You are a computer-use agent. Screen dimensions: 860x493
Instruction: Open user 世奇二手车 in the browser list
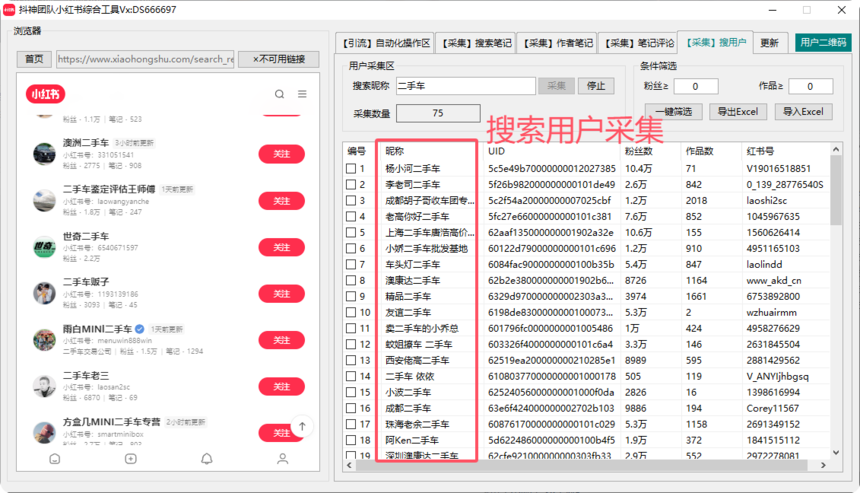(86, 236)
